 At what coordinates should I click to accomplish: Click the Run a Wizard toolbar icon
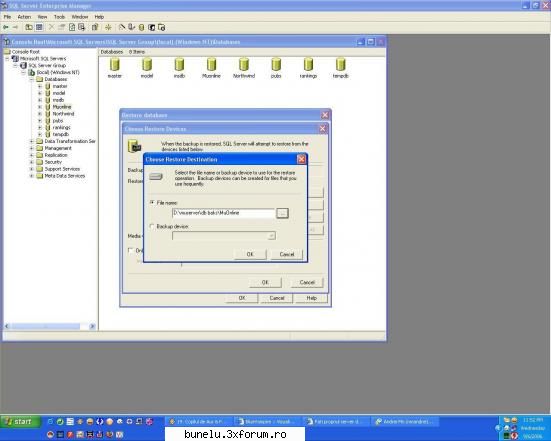(x=122, y=27)
